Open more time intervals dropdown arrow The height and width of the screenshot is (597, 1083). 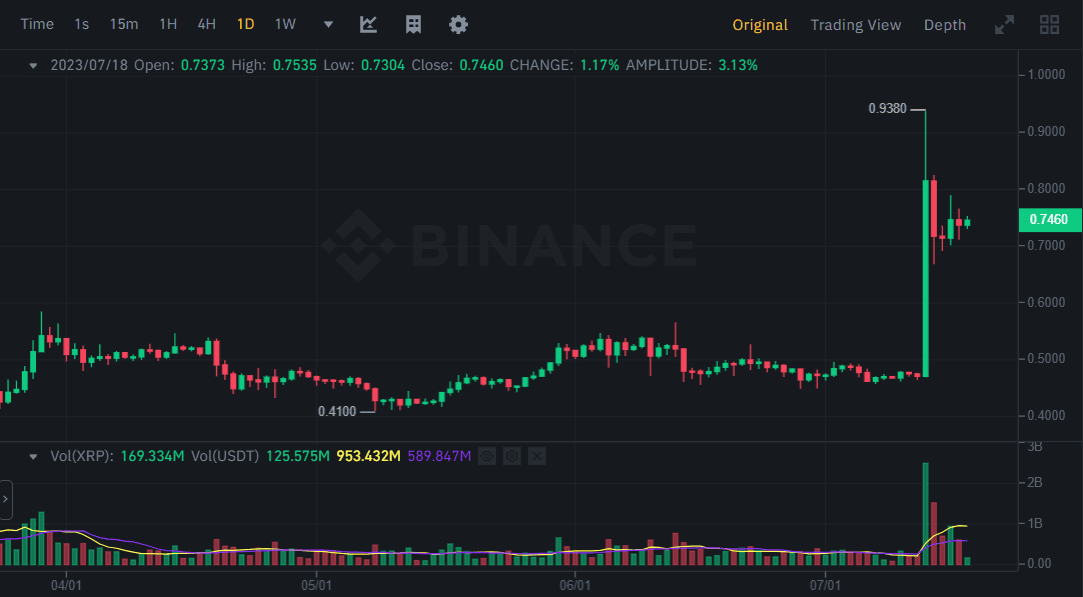(328, 24)
